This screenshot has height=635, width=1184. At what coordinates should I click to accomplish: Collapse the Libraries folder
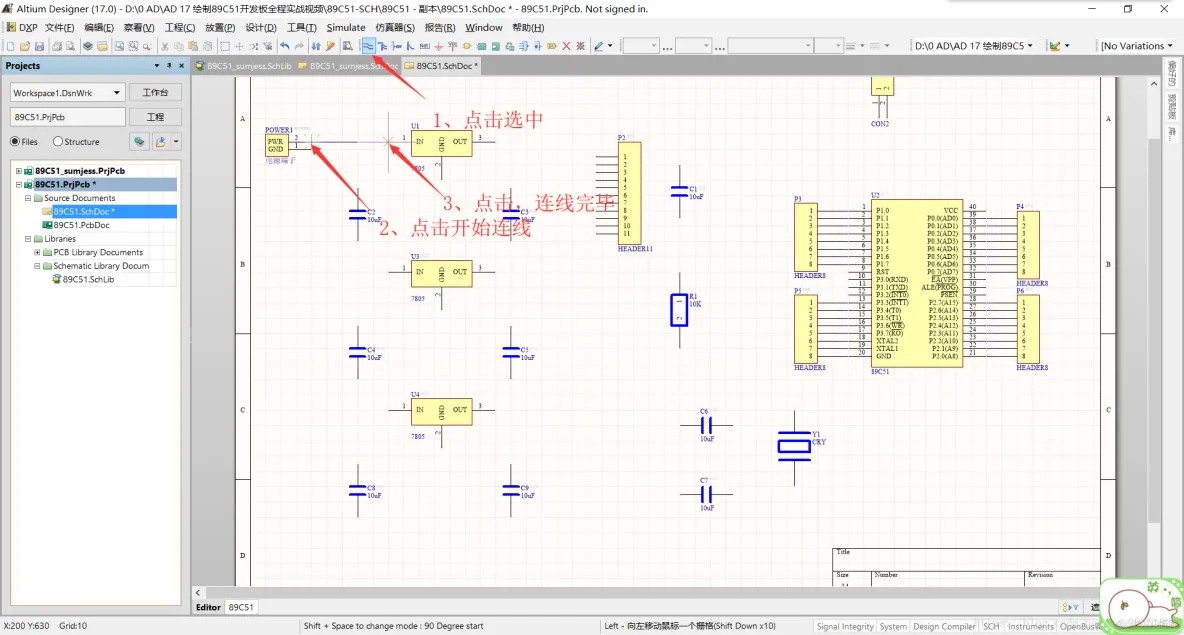28,239
